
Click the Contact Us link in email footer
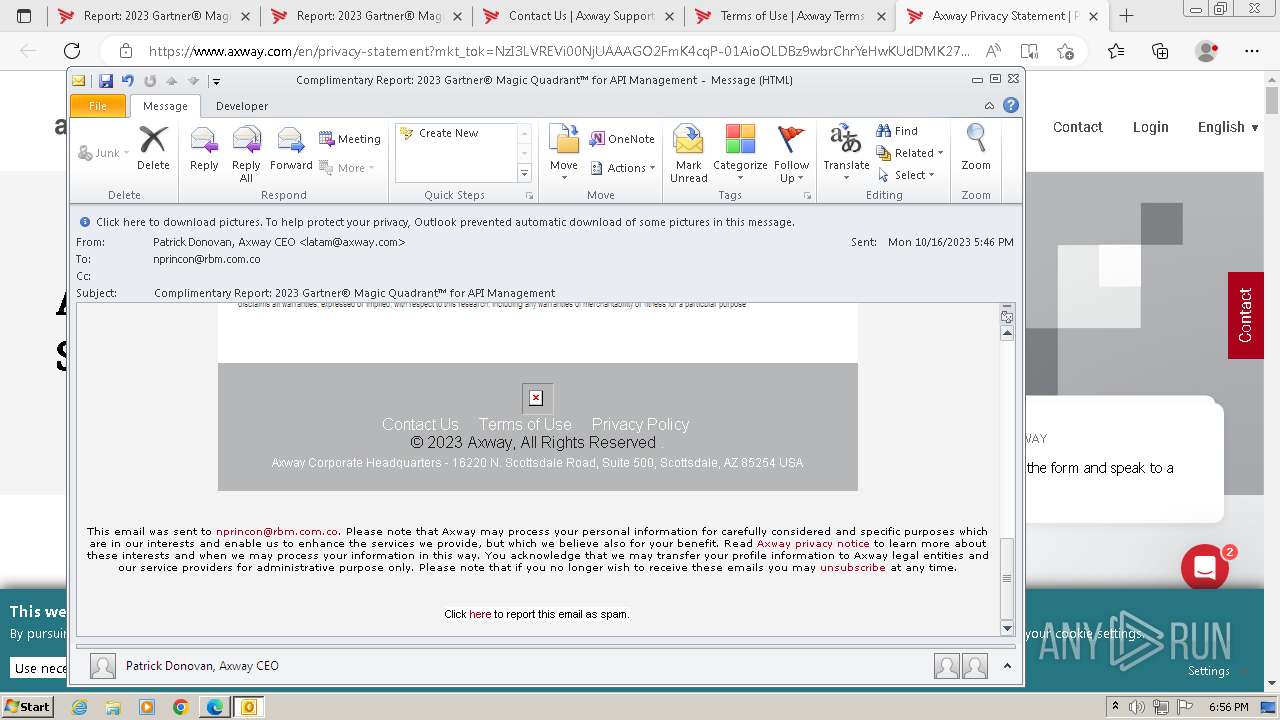pos(420,424)
